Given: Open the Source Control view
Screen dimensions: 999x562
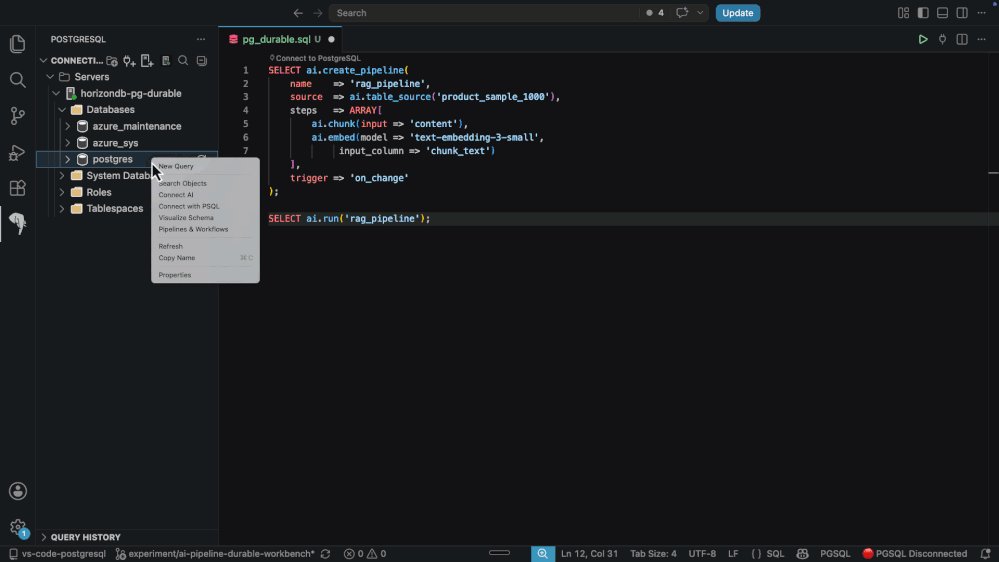Looking at the screenshot, I should [18, 116].
